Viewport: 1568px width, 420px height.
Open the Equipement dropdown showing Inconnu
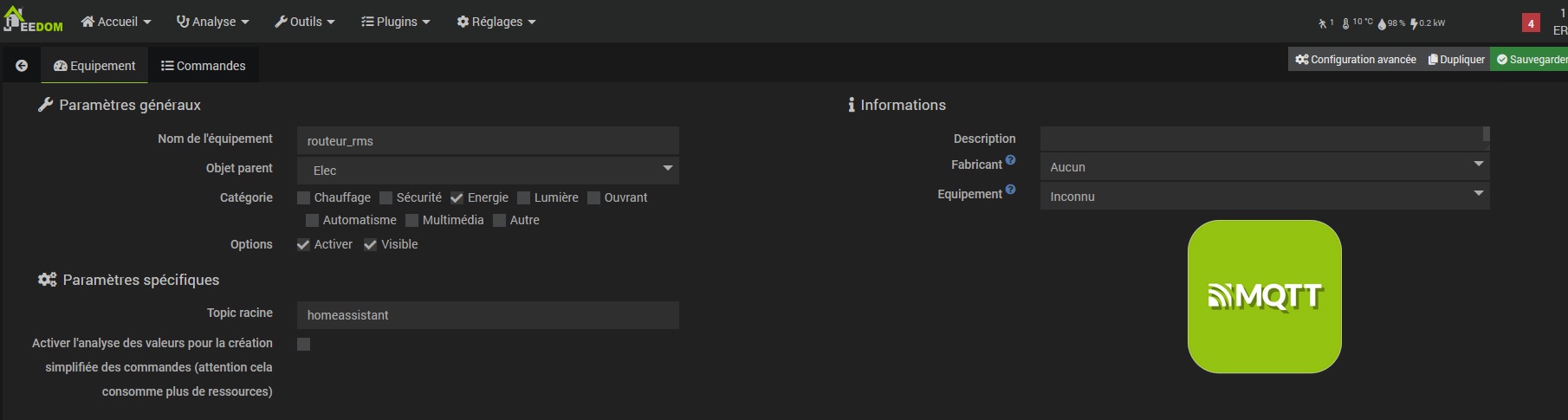click(1264, 196)
